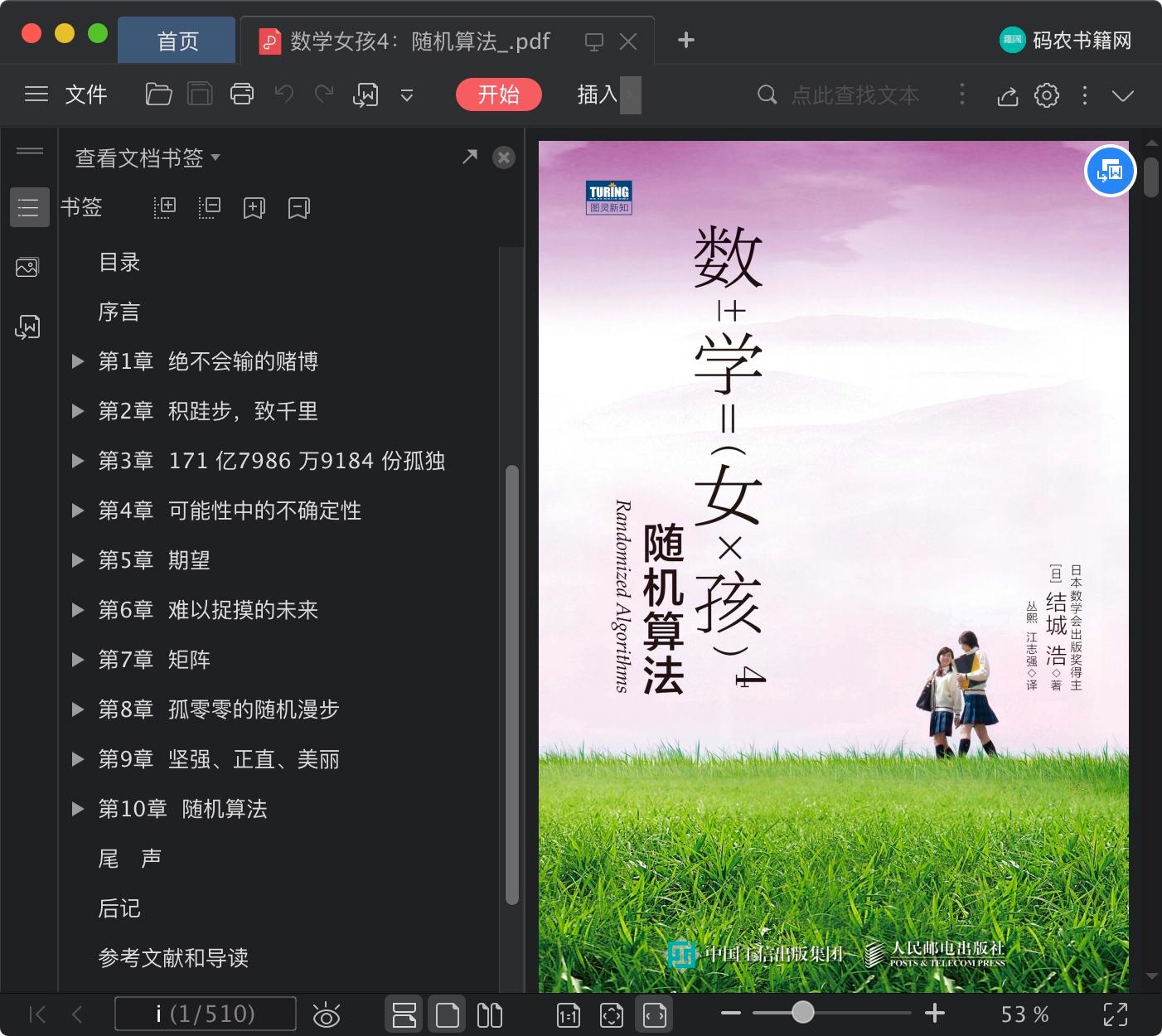Click the bookmark panel scrollbar
1162x1036 pixels.
click(x=512, y=685)
